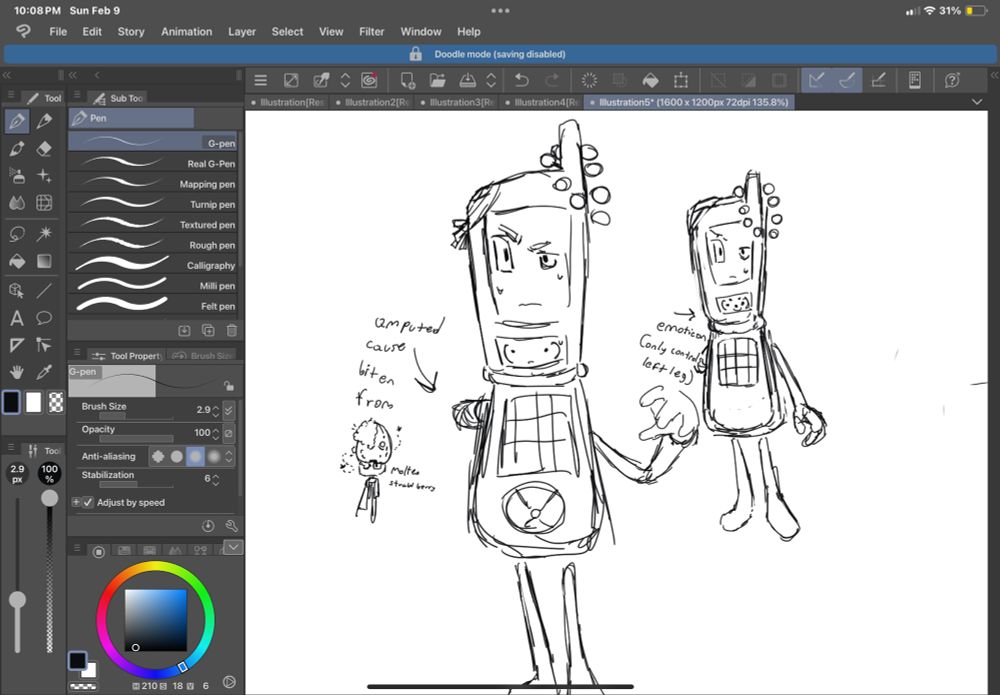Open the Stabilization value stepper

coord(216,479)
